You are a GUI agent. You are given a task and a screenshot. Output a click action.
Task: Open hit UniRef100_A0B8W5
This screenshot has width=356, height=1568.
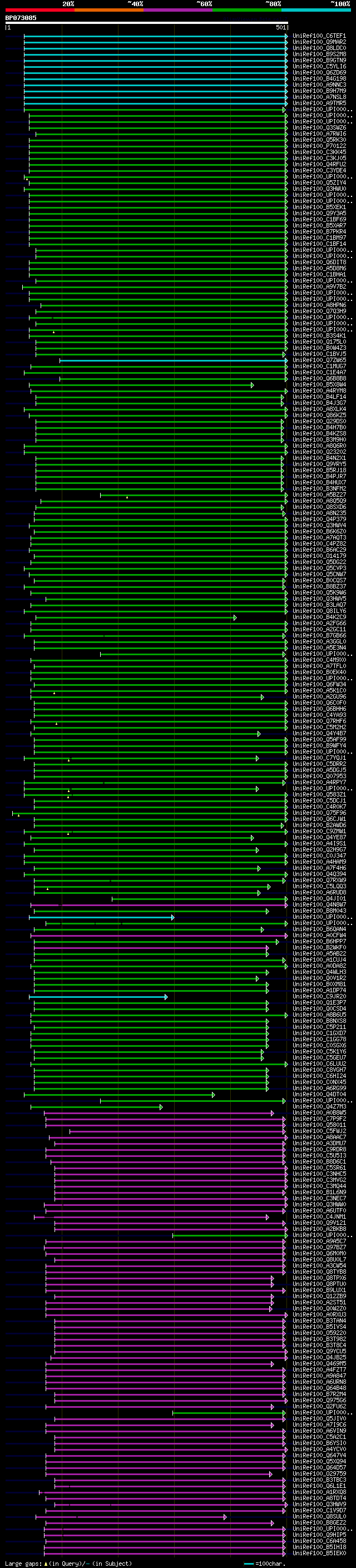click(319, 1112)
